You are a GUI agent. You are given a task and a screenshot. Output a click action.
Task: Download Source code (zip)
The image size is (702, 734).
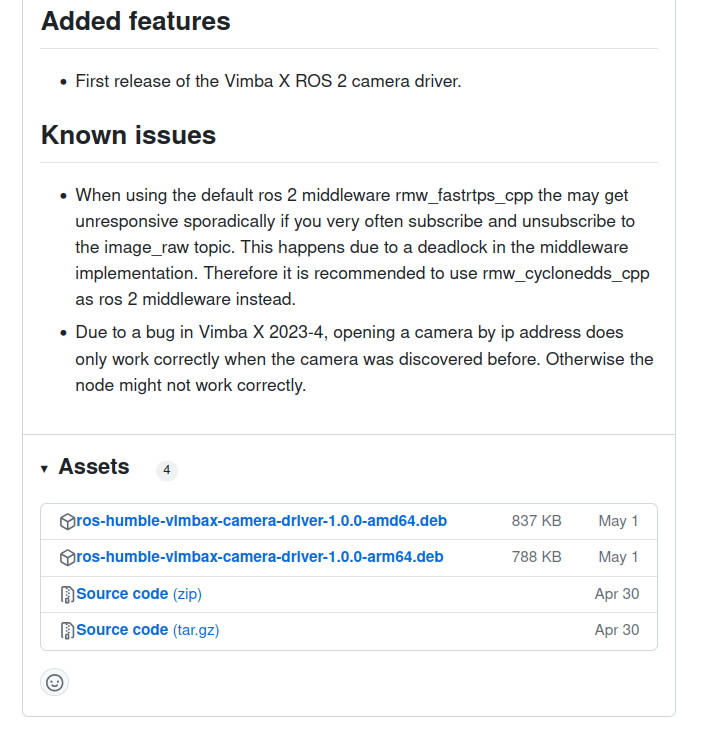pyautogui.click(x=139, y=594)
